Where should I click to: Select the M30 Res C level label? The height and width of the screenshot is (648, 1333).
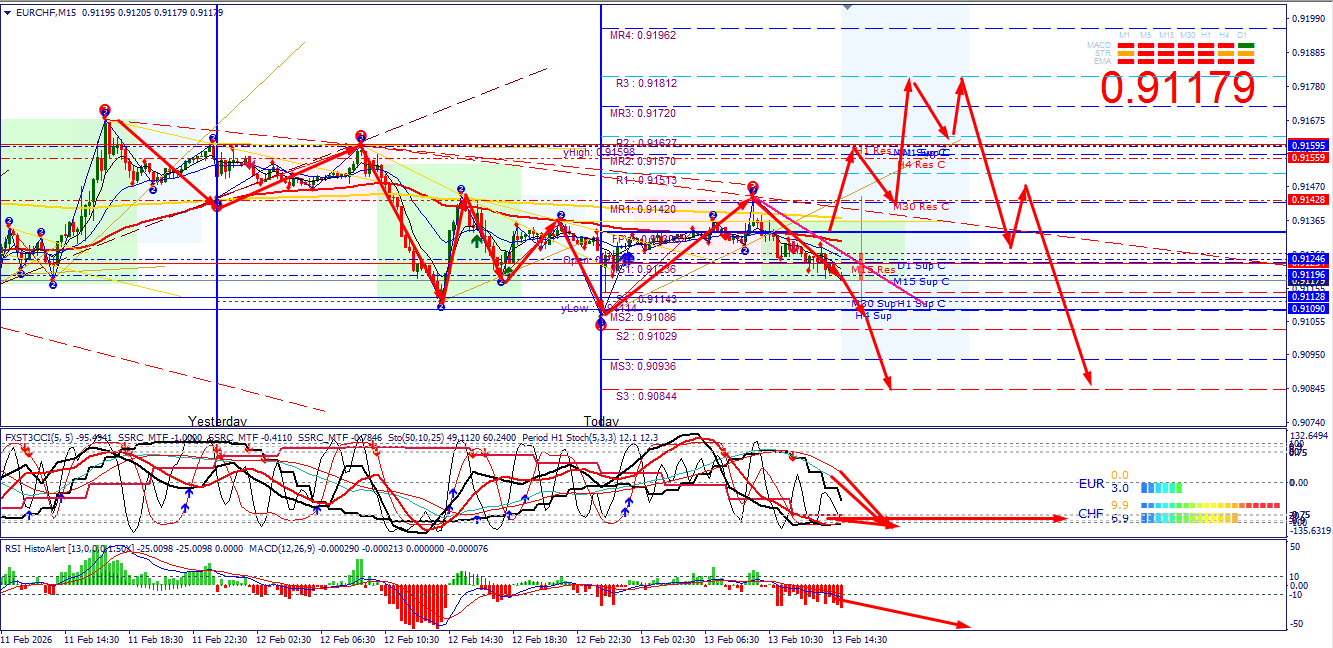(x=921, y=207)
